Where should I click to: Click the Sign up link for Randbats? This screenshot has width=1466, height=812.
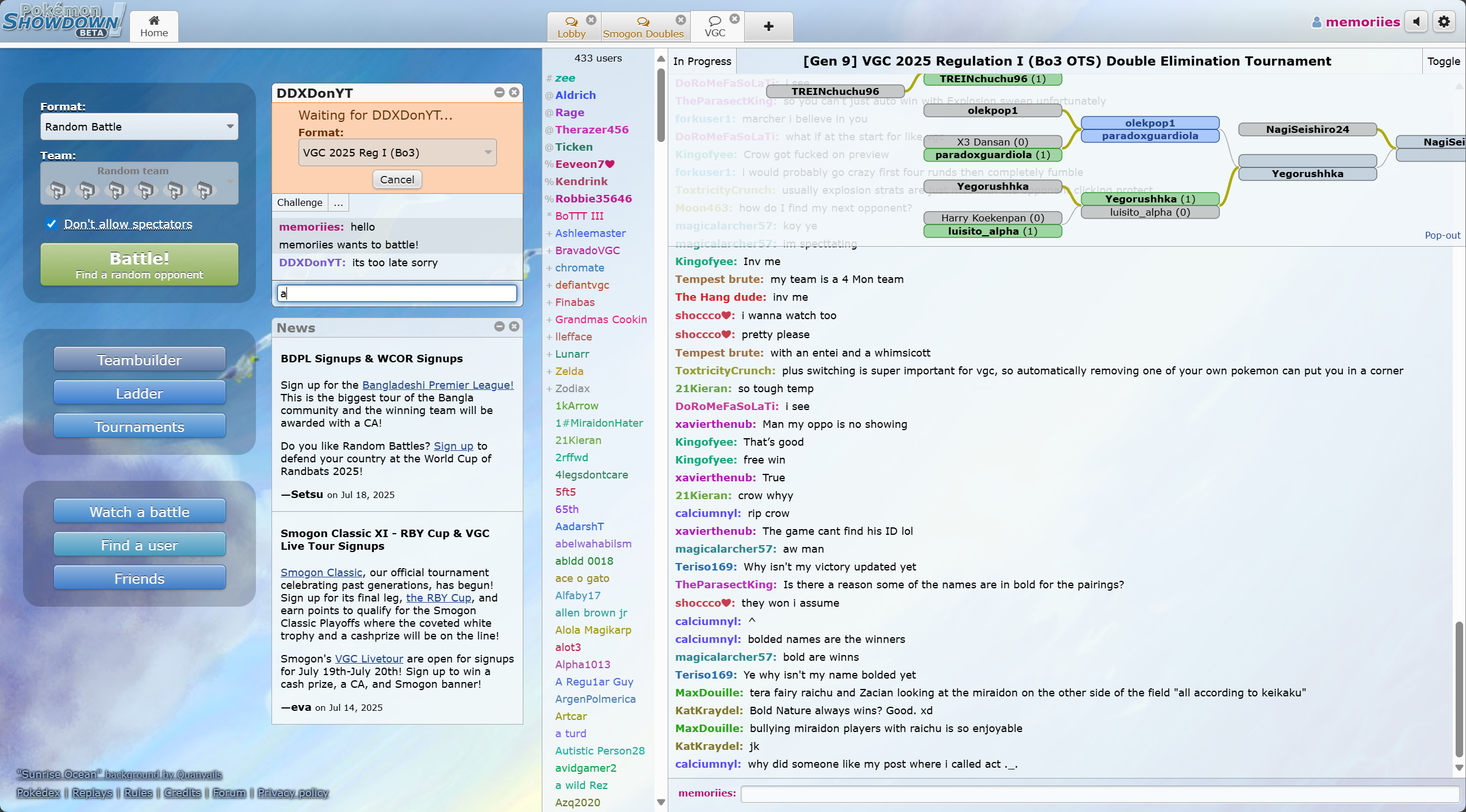pos(453,446)
